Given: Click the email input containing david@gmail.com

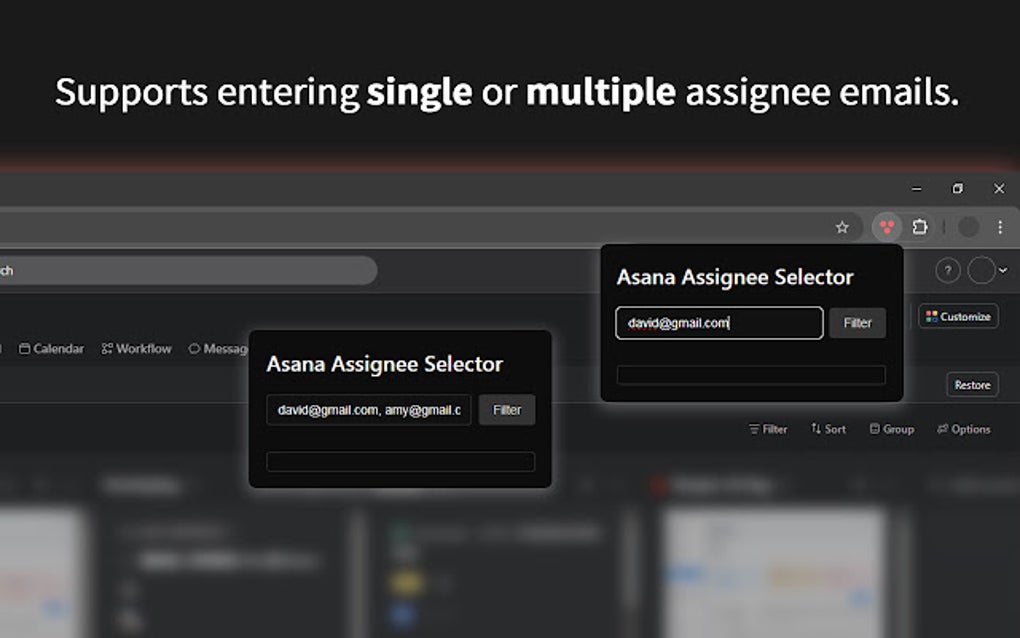Looking at the screenshot, I should coord(718,322).
